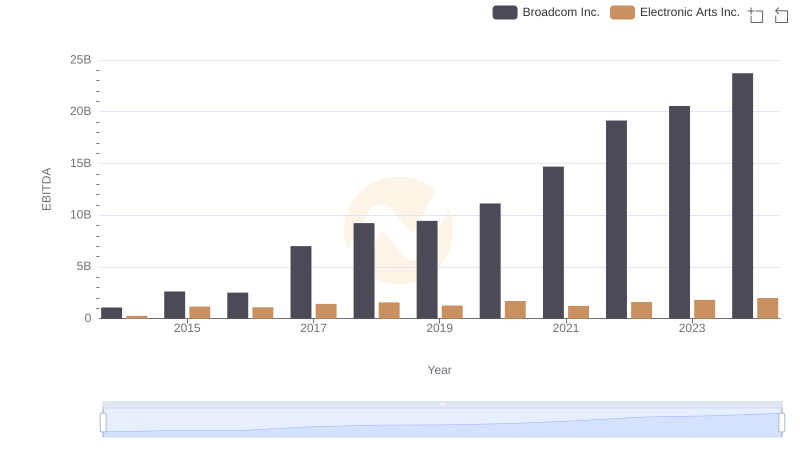Toggle the Electronic Arts Inc. legend entry

675,12
